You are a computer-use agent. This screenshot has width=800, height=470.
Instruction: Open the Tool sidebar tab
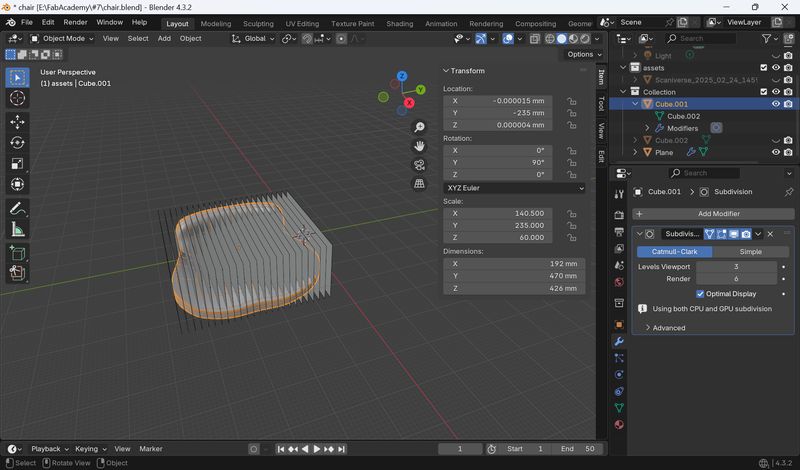click(602, 104)
